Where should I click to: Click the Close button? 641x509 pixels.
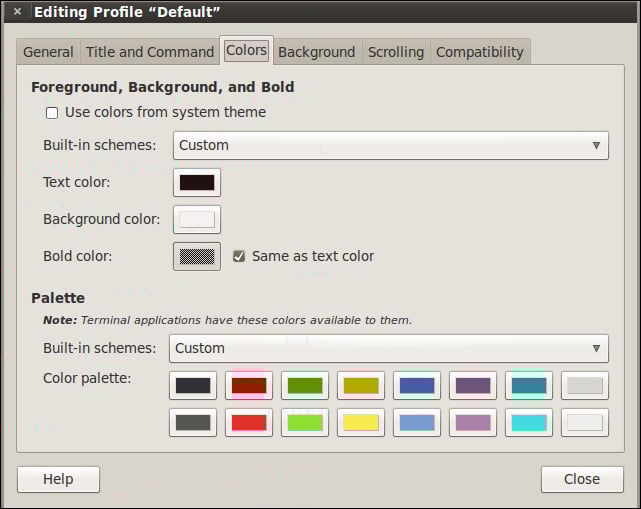(582, 479)
